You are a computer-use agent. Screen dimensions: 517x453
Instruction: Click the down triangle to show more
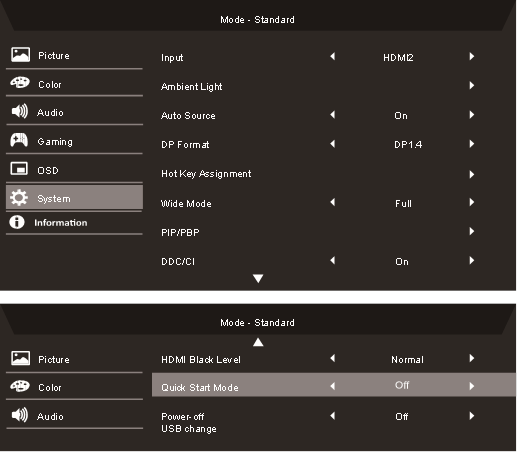coord(258,279)
